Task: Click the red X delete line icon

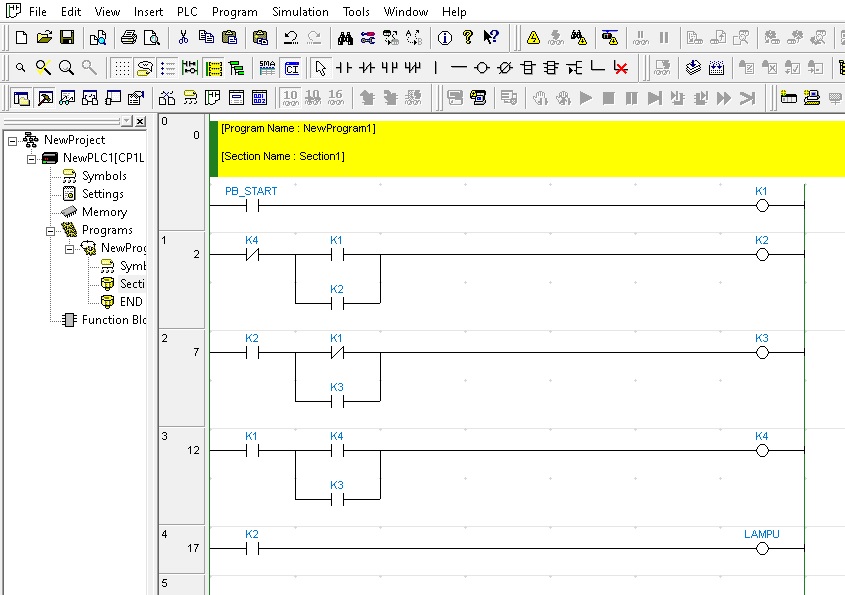Action: (621, 68)
